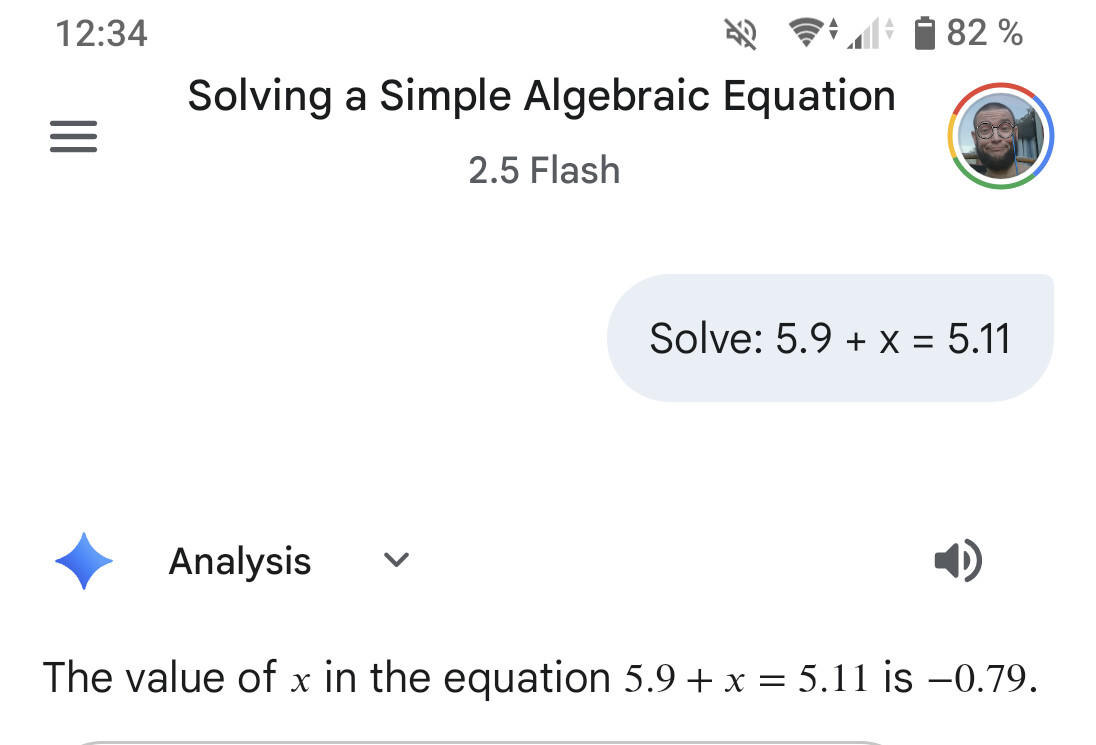Tap the cellular signal status icon

point(864,35)
